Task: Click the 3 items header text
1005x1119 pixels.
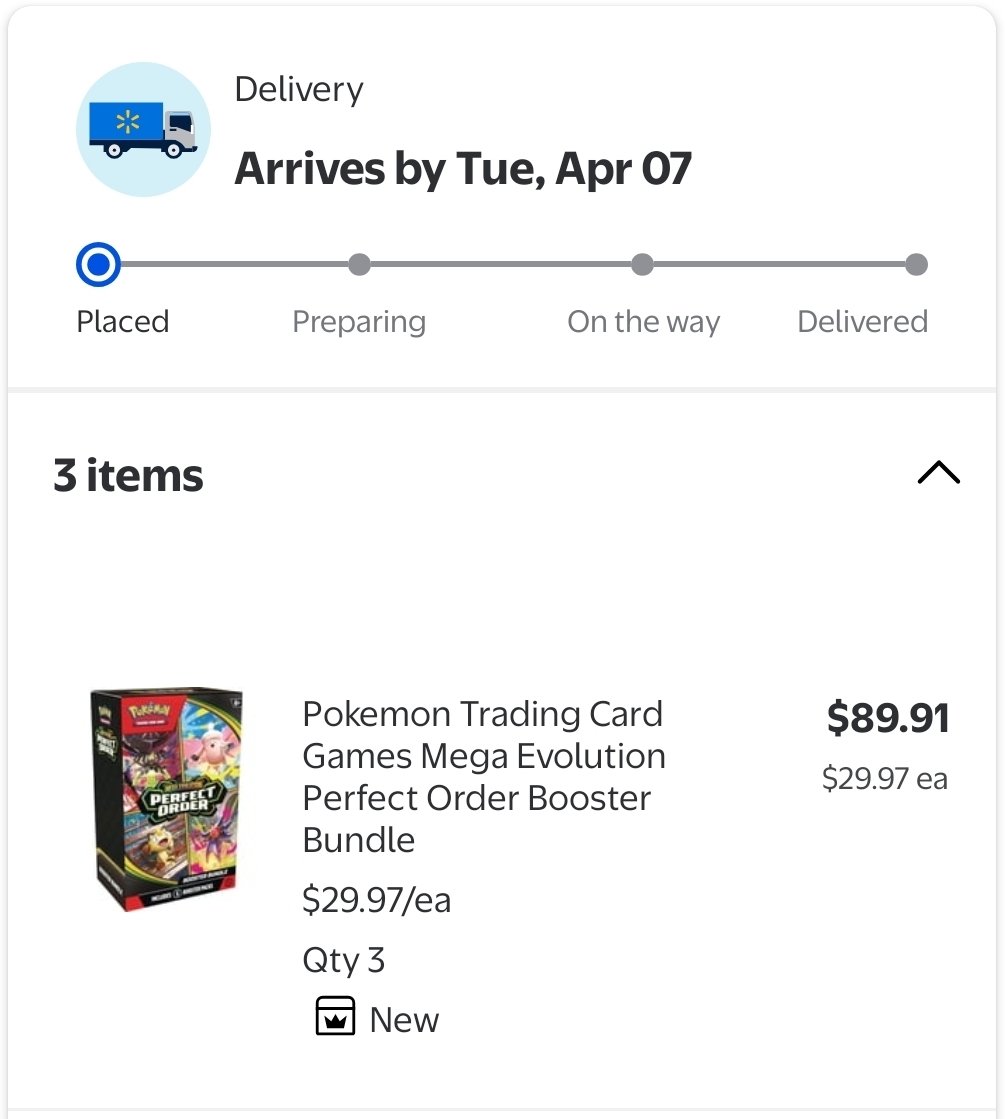Action: [128, 476]
